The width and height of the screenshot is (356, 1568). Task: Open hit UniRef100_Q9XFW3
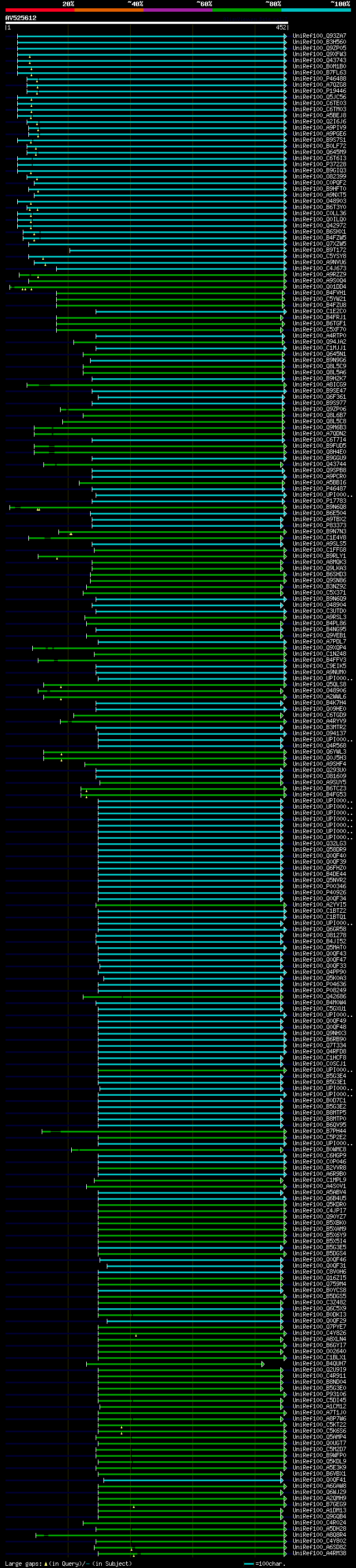(x=319, y=54)
